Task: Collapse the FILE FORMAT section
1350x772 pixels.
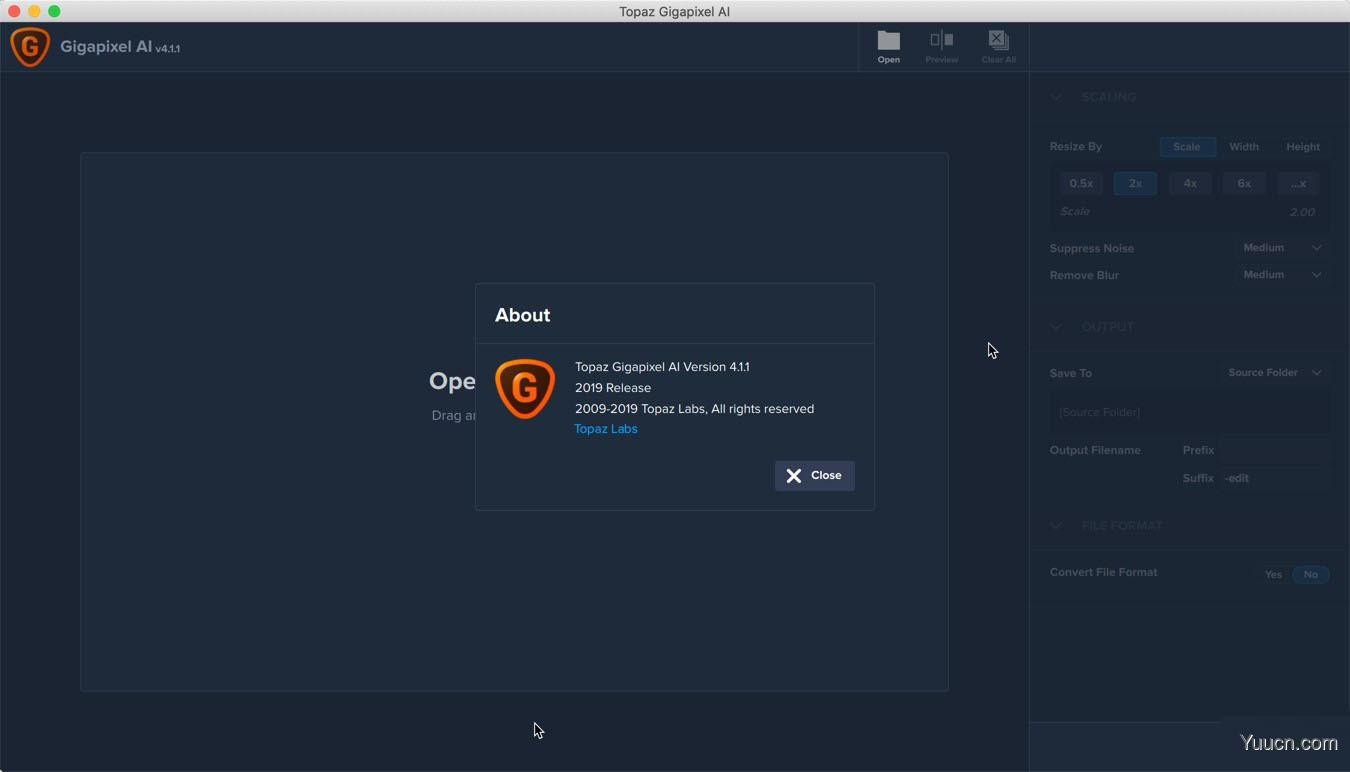Action: coord(1056,526)
